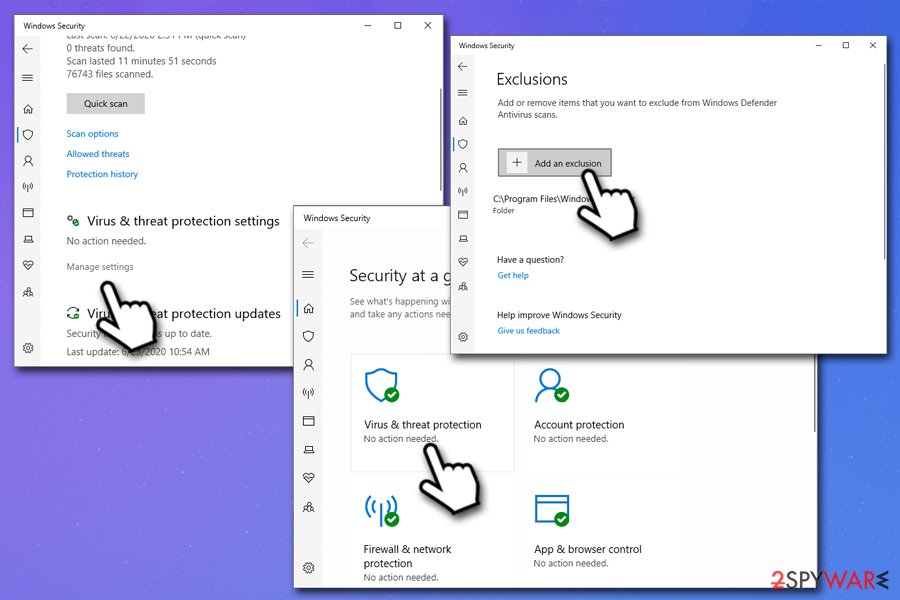
Task: Open App & browser icon in Exclusions window
Action: click(x=463, y=215)
